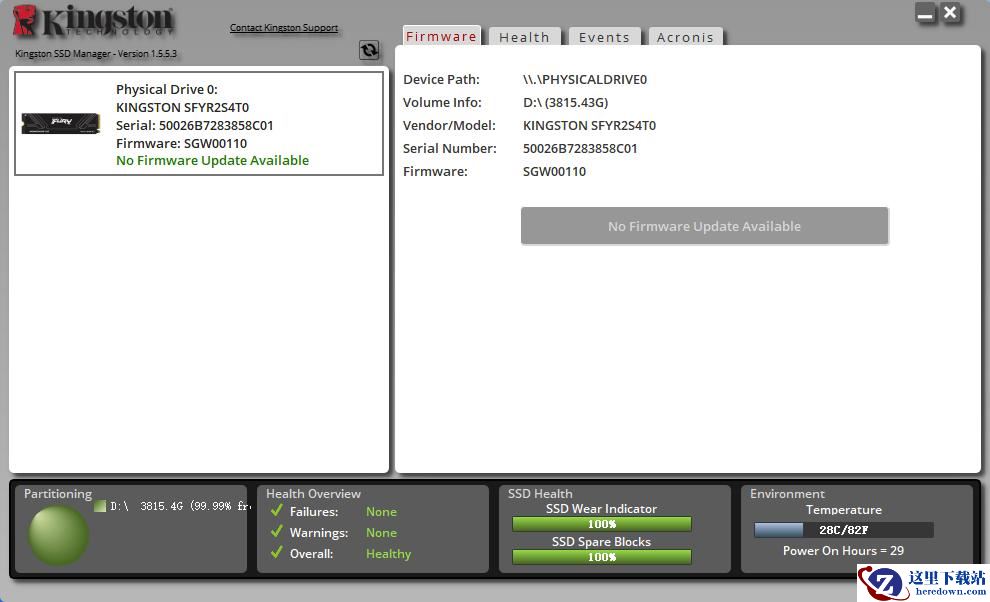Click the green partition pie chart
This screenshot has width=990, height=602.
[x=58, y=536]
